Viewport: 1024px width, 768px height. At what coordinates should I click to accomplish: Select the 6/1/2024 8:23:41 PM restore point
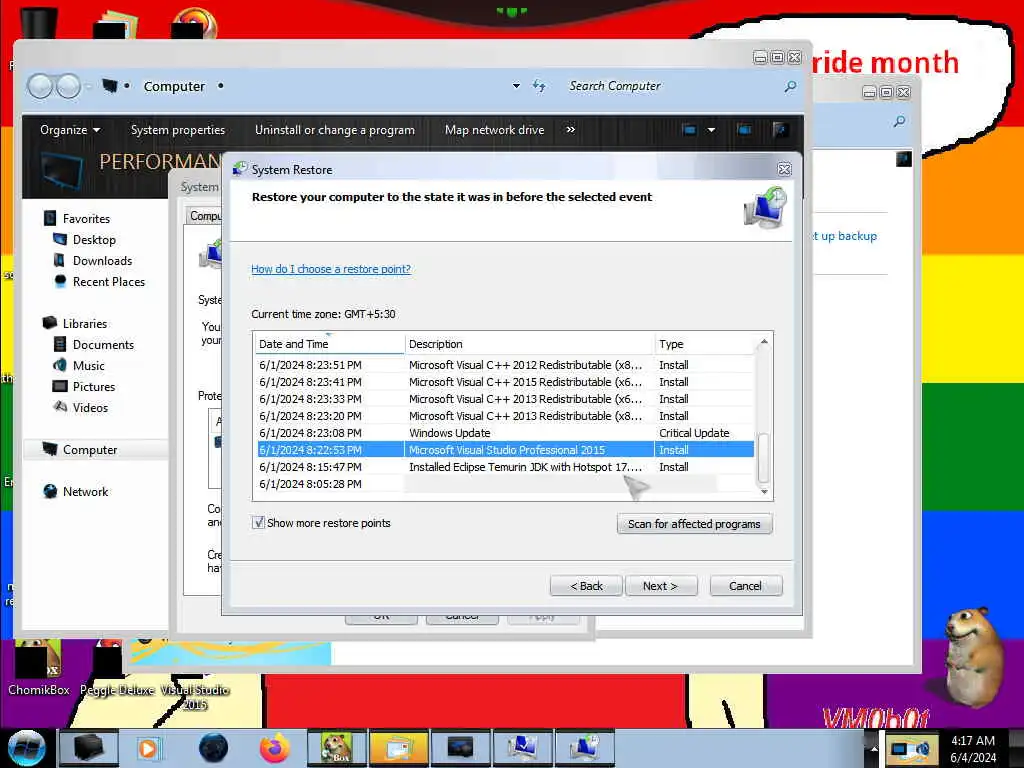click(504, 382)
